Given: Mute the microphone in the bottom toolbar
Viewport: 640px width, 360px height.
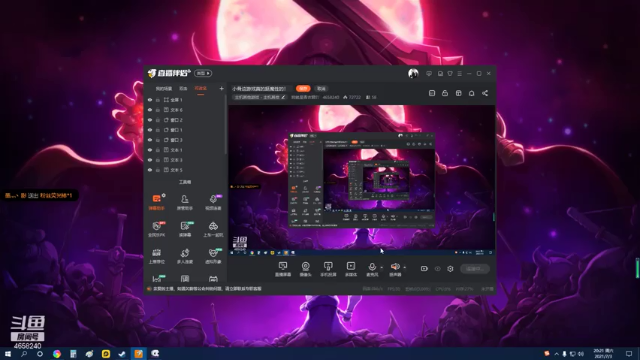Looking at the screenshot, I should 372,269.
